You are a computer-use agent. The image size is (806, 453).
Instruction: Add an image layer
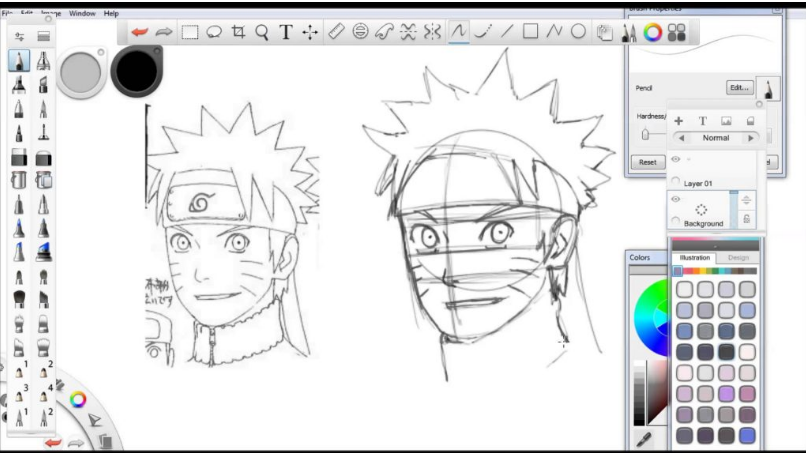726,121
